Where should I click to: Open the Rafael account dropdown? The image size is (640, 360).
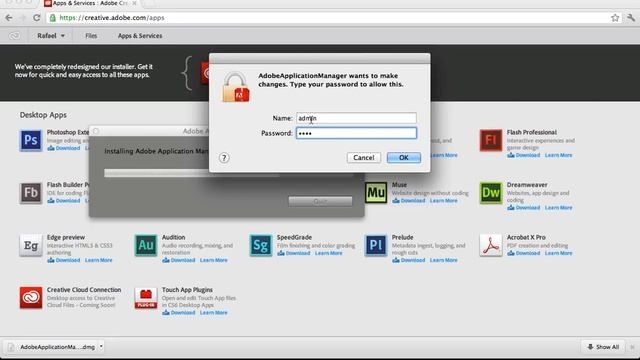point(51,36)
